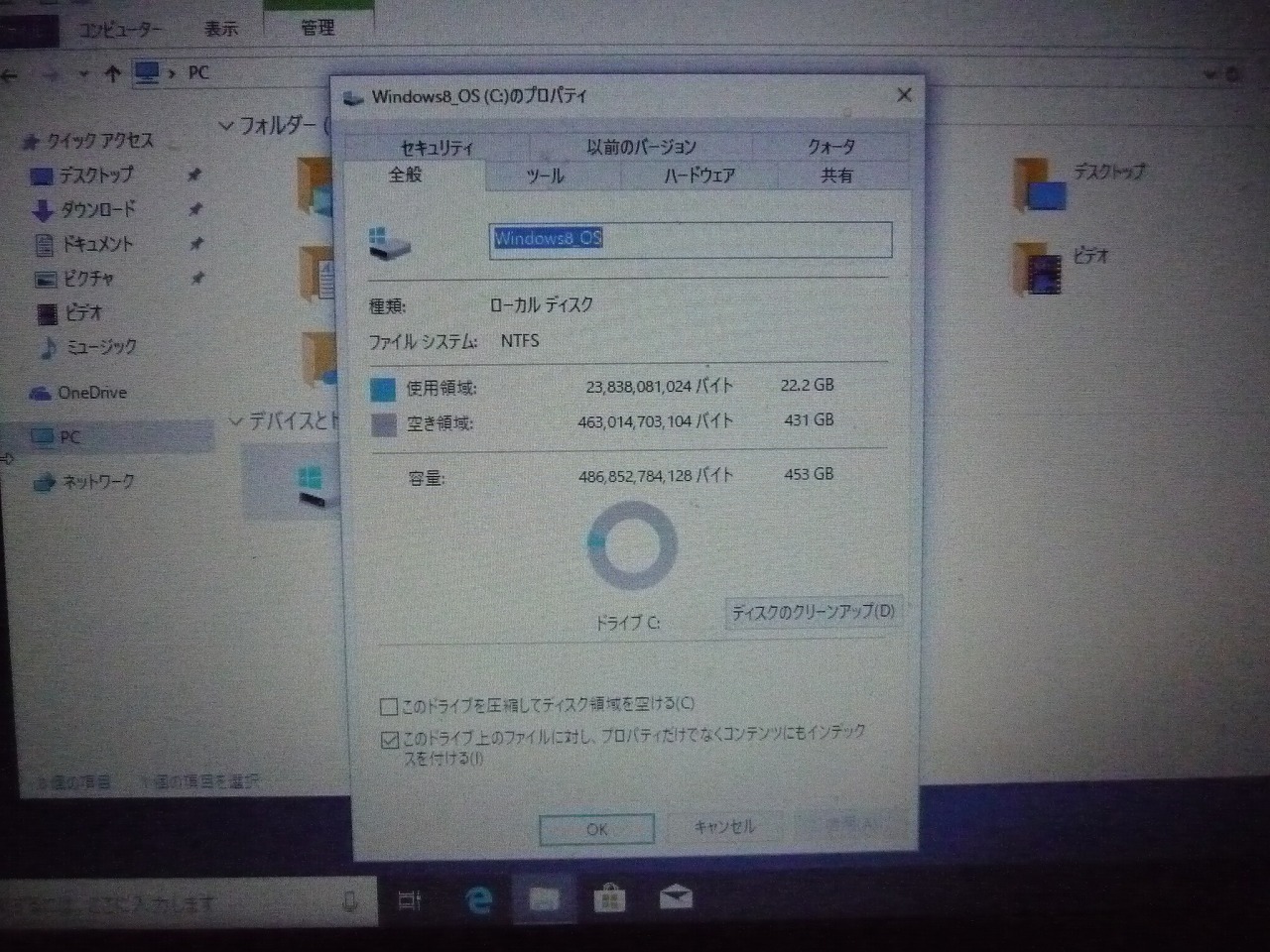This screenshot has height=952, width=1270.
Task: Open the Mail app from the taskbar
Action: click(x=676, y=898)
